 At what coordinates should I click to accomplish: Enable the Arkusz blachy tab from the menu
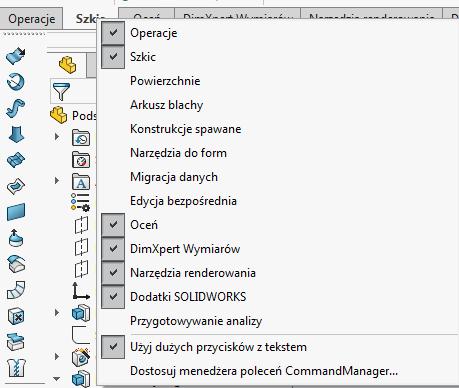pos(166,105)
